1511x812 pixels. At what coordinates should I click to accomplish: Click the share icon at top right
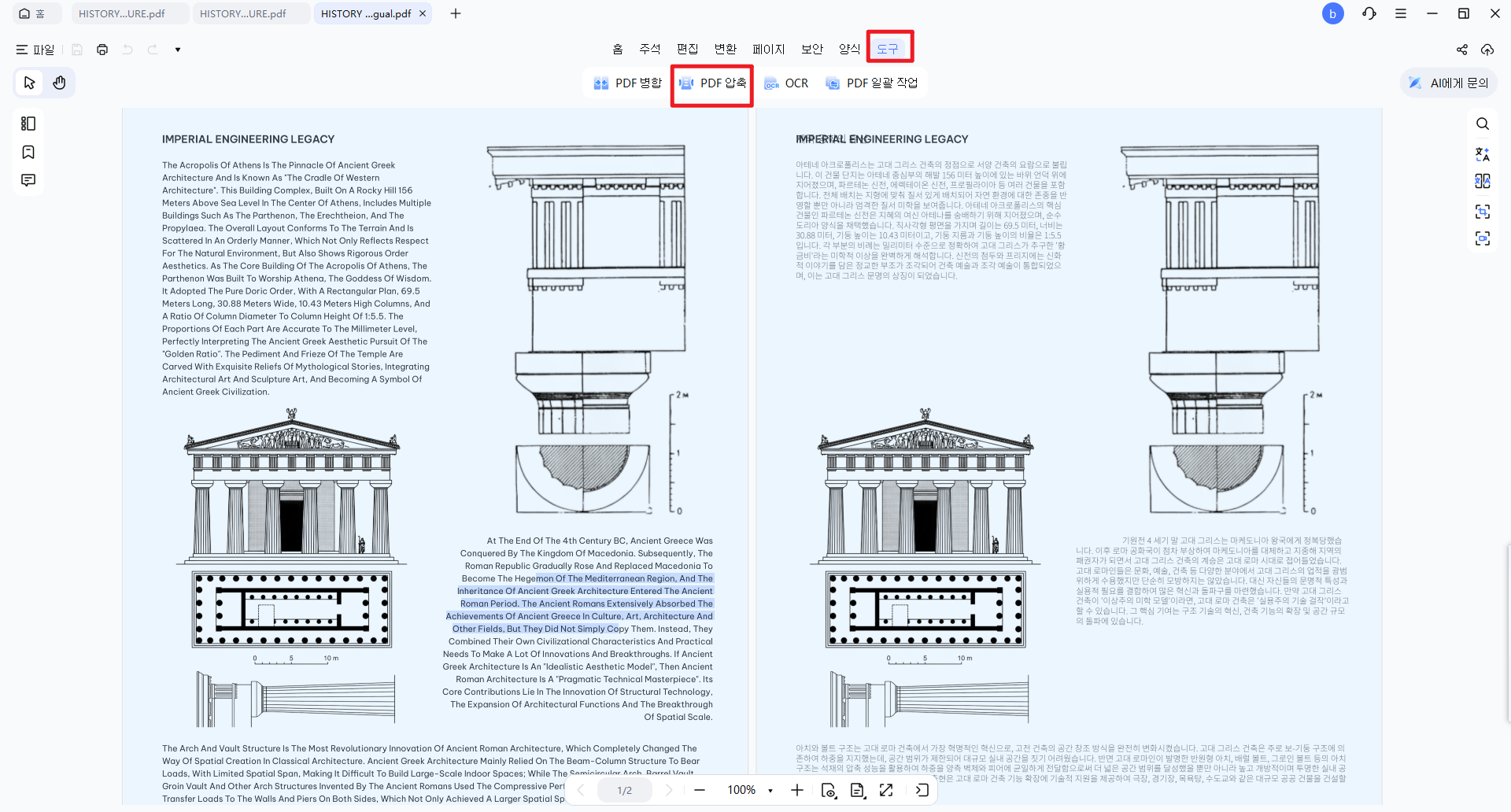(1462, 50)
